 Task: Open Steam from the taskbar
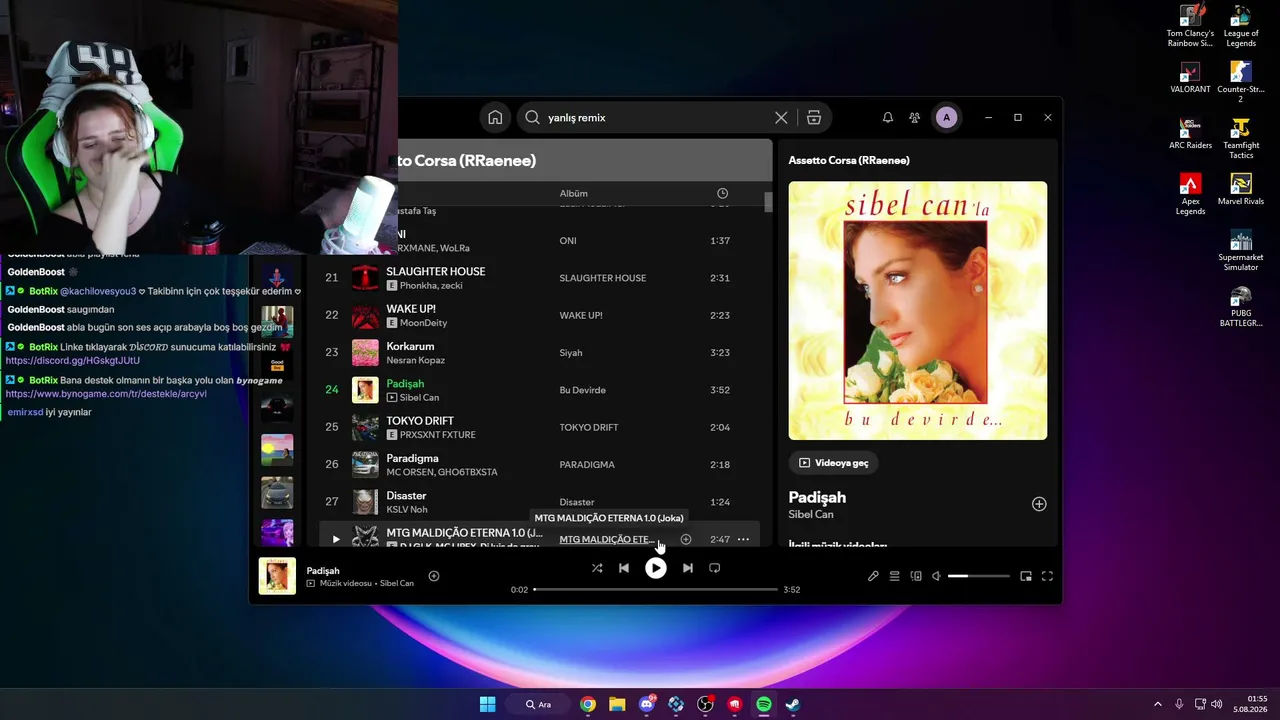tap(793, 704)
